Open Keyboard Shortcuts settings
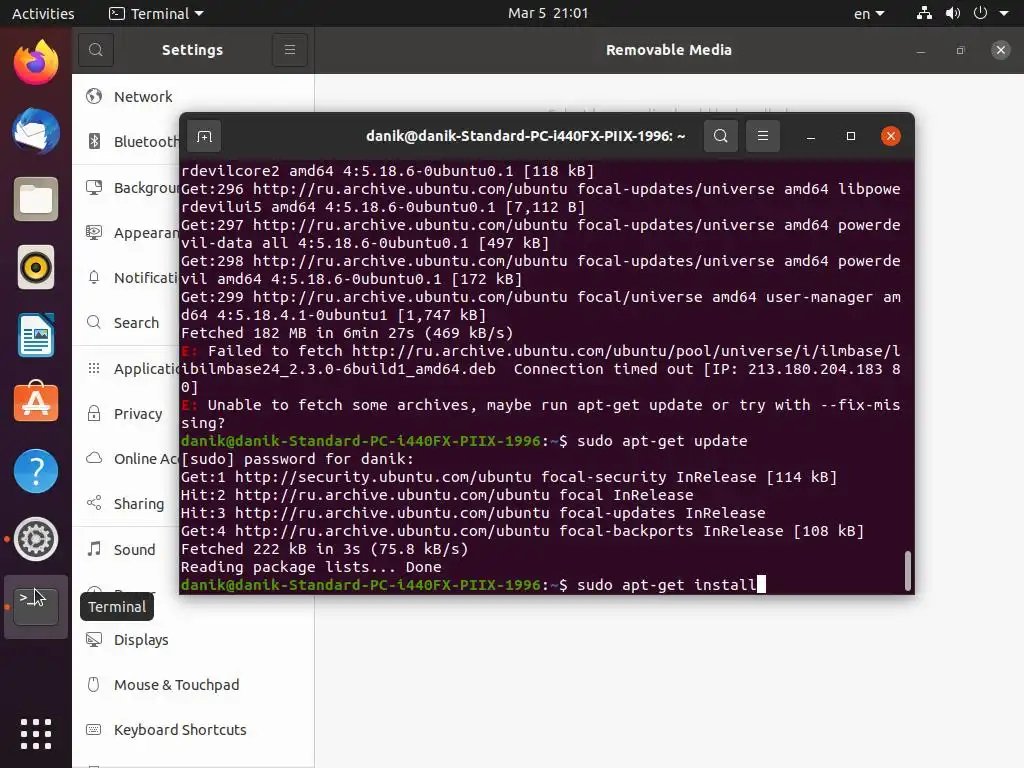Viewport: 1024px width, 768px height. 193,729
